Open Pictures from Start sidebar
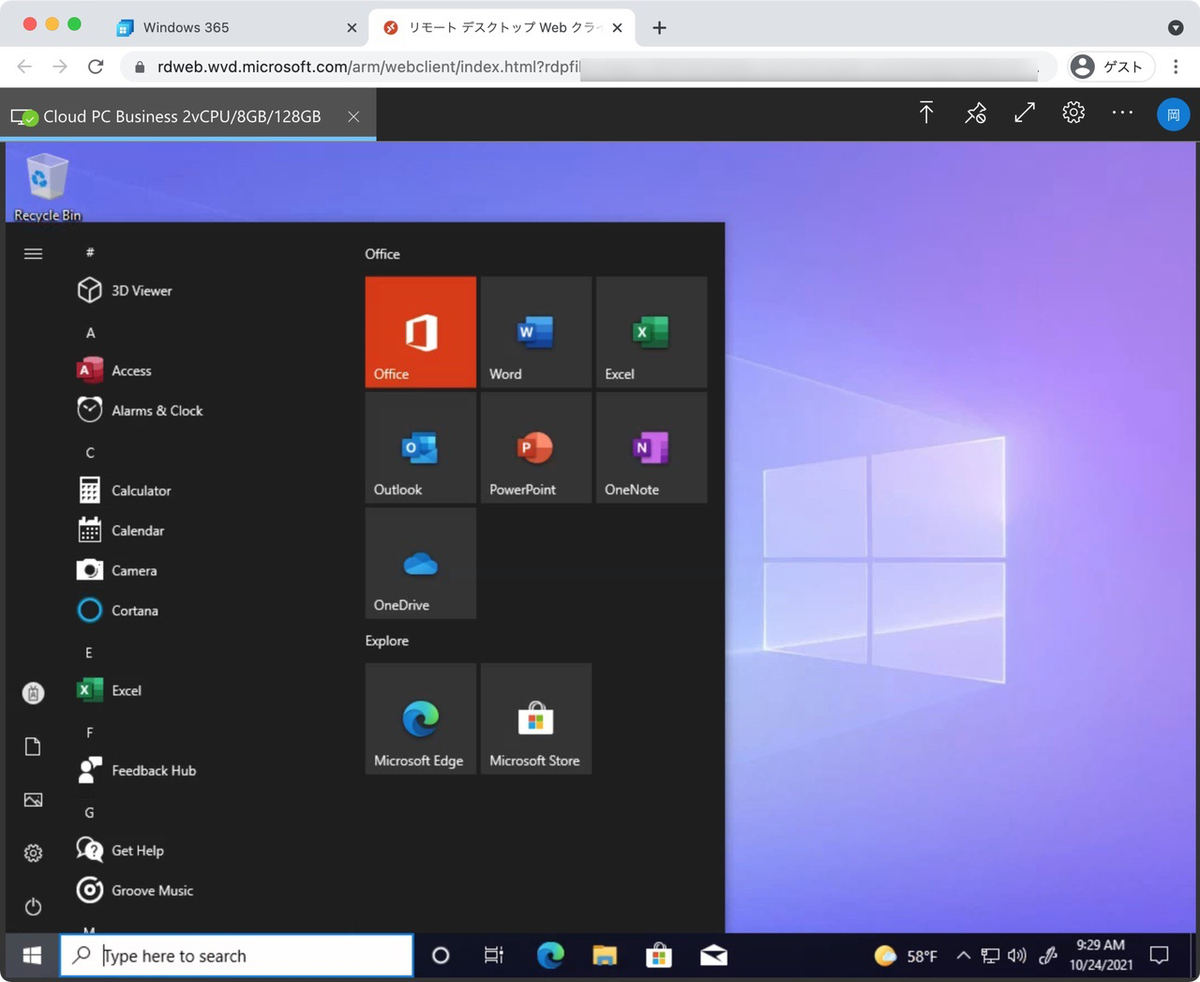The height and width of the screenshot is (982, 1200). [33, 800]
